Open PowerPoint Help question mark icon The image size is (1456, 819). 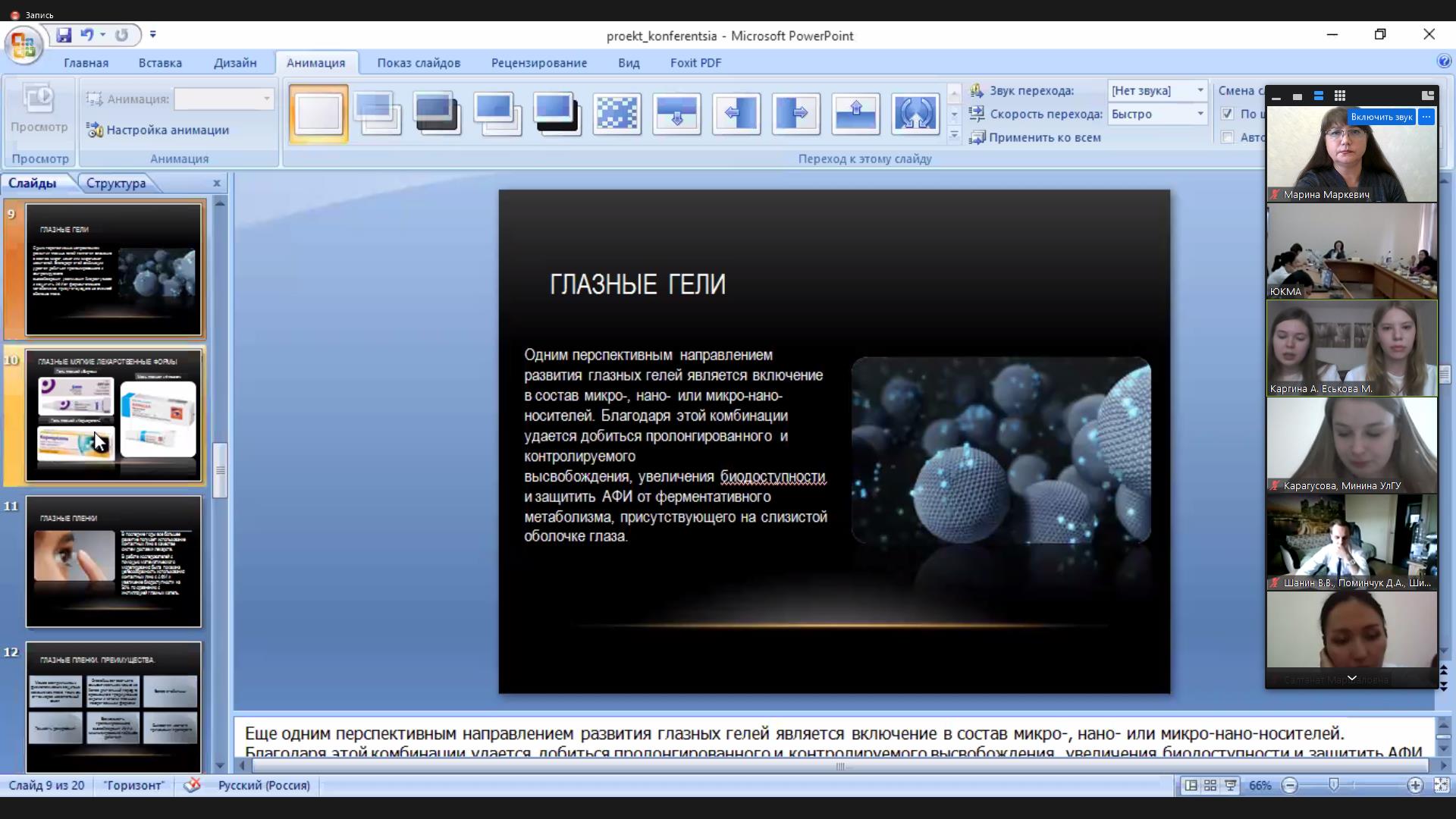(x=1444, y=61)
